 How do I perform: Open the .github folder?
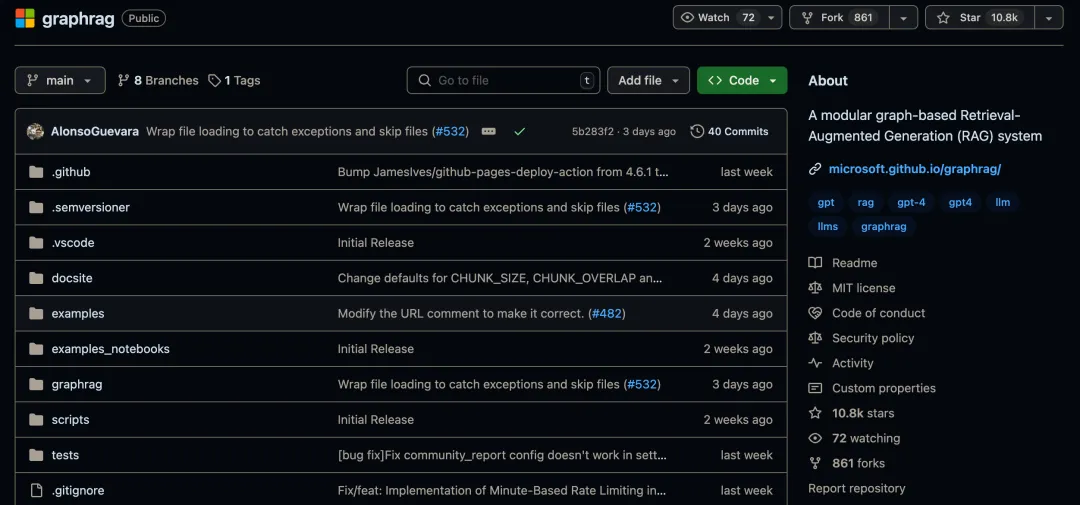click(x=71, y=172)
